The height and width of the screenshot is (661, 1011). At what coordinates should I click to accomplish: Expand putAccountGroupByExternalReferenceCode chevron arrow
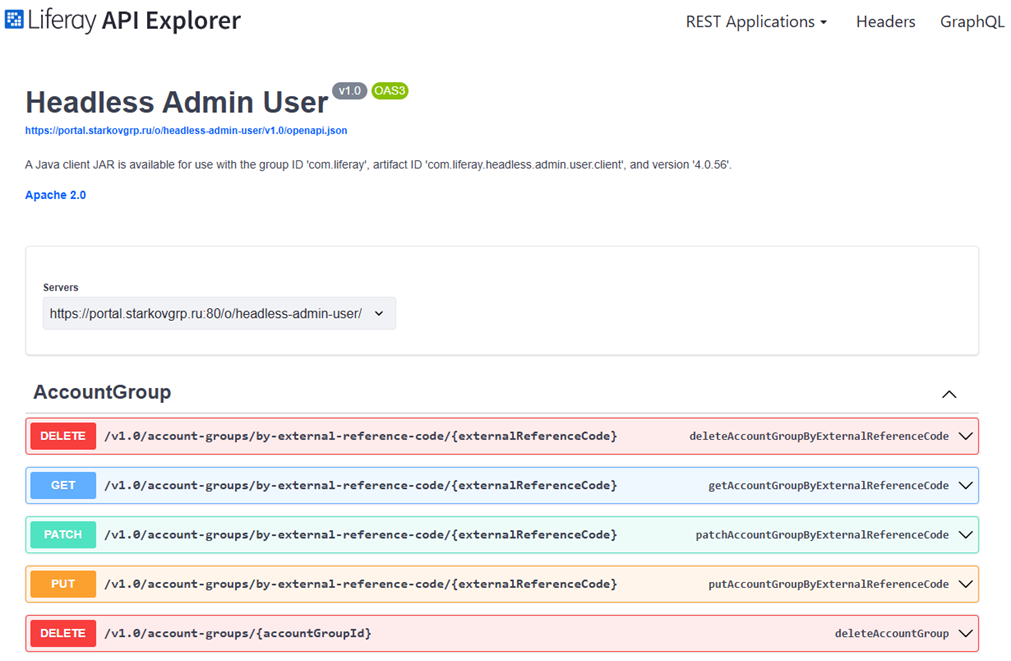click(965, 584)
